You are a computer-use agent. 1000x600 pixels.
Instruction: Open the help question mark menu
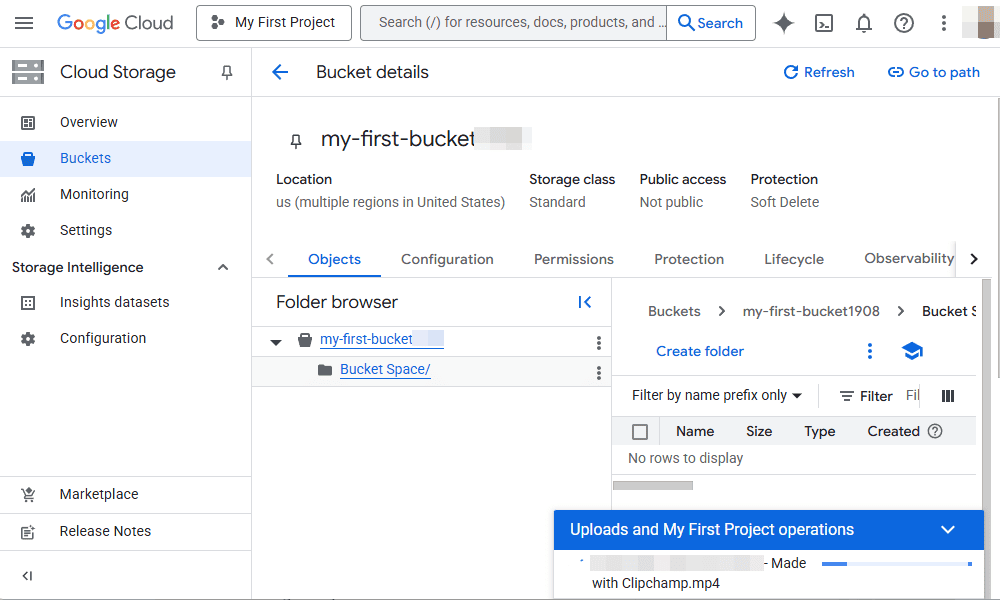[x=904, y=23]
